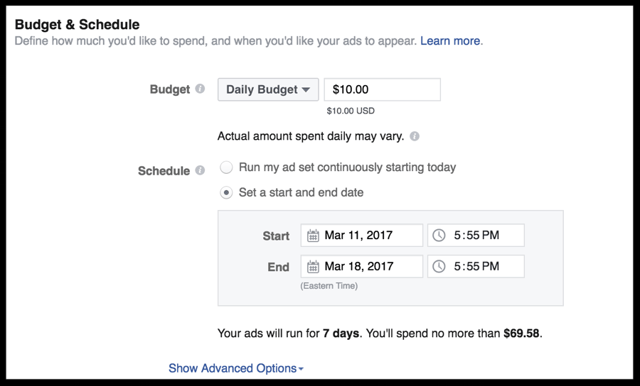Click the caret next to Show Advanced Options

(301, 368)
